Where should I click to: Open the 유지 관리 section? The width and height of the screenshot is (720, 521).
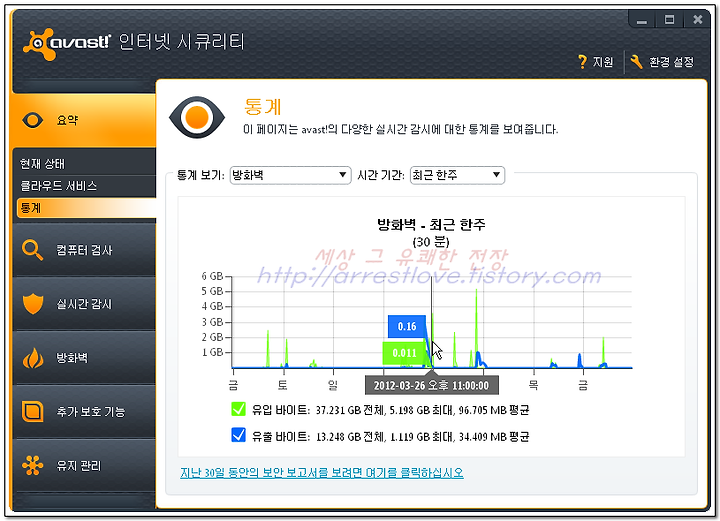click(x=84, y=465)
